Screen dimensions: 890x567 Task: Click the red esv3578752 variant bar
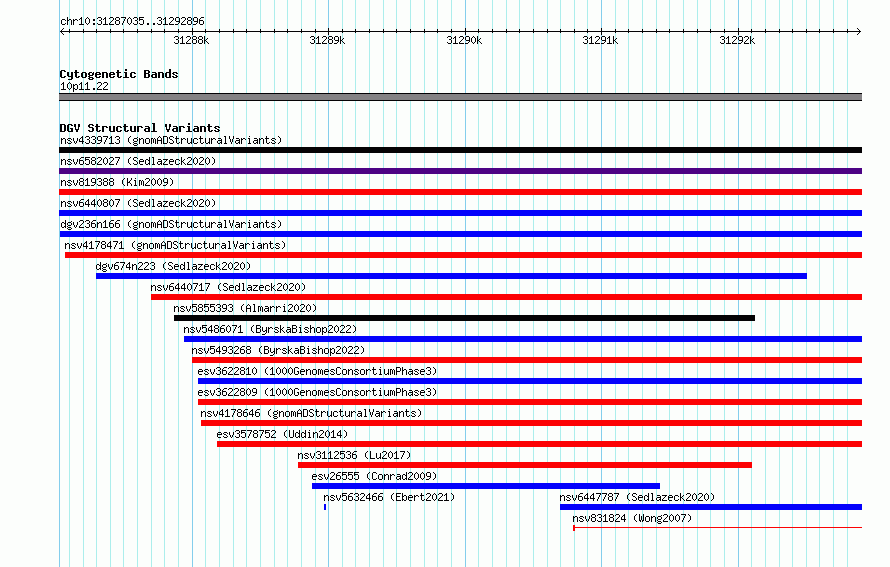click(x=539, y=444)
